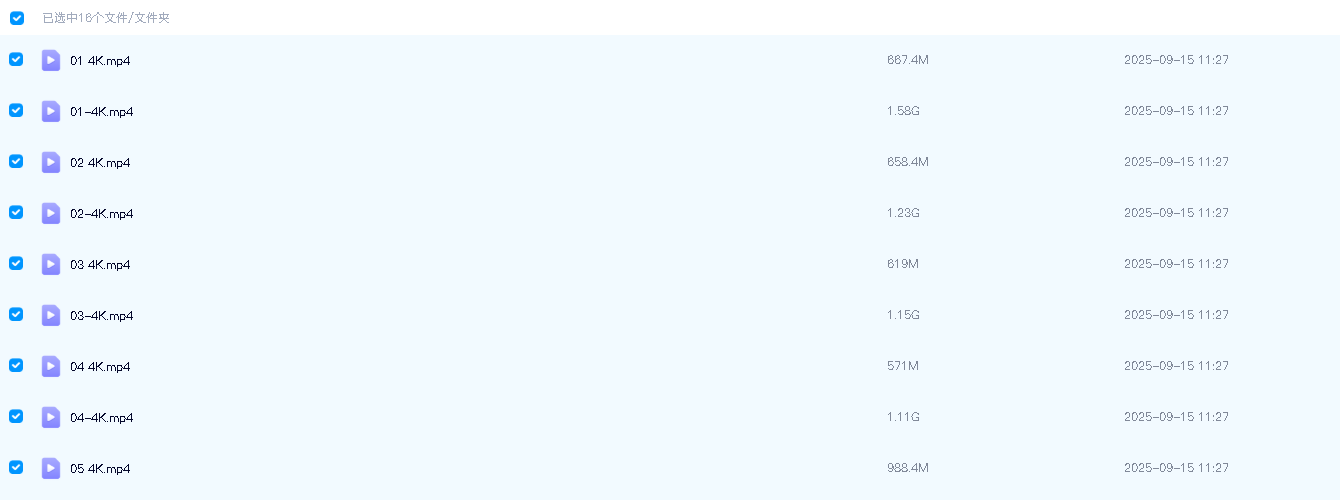Uncheck the checkbox for 01 4K.mp4
1340x500 pixels.
pos(16,59)
